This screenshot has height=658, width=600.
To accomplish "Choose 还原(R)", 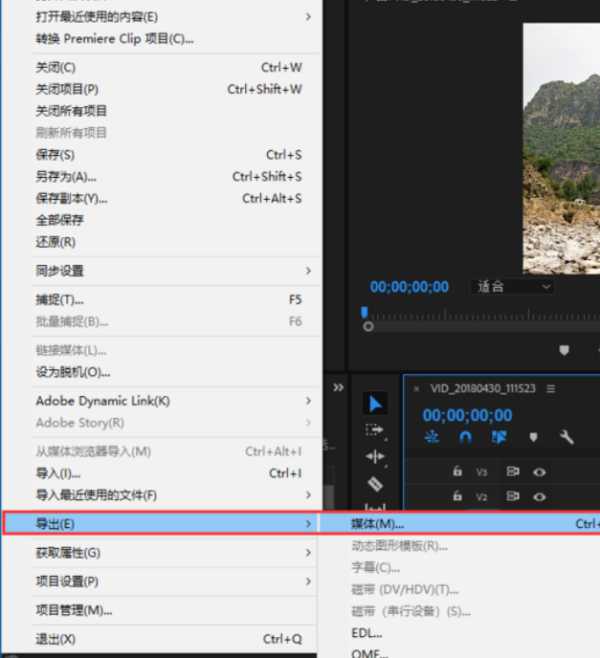I will click(175, 242).
